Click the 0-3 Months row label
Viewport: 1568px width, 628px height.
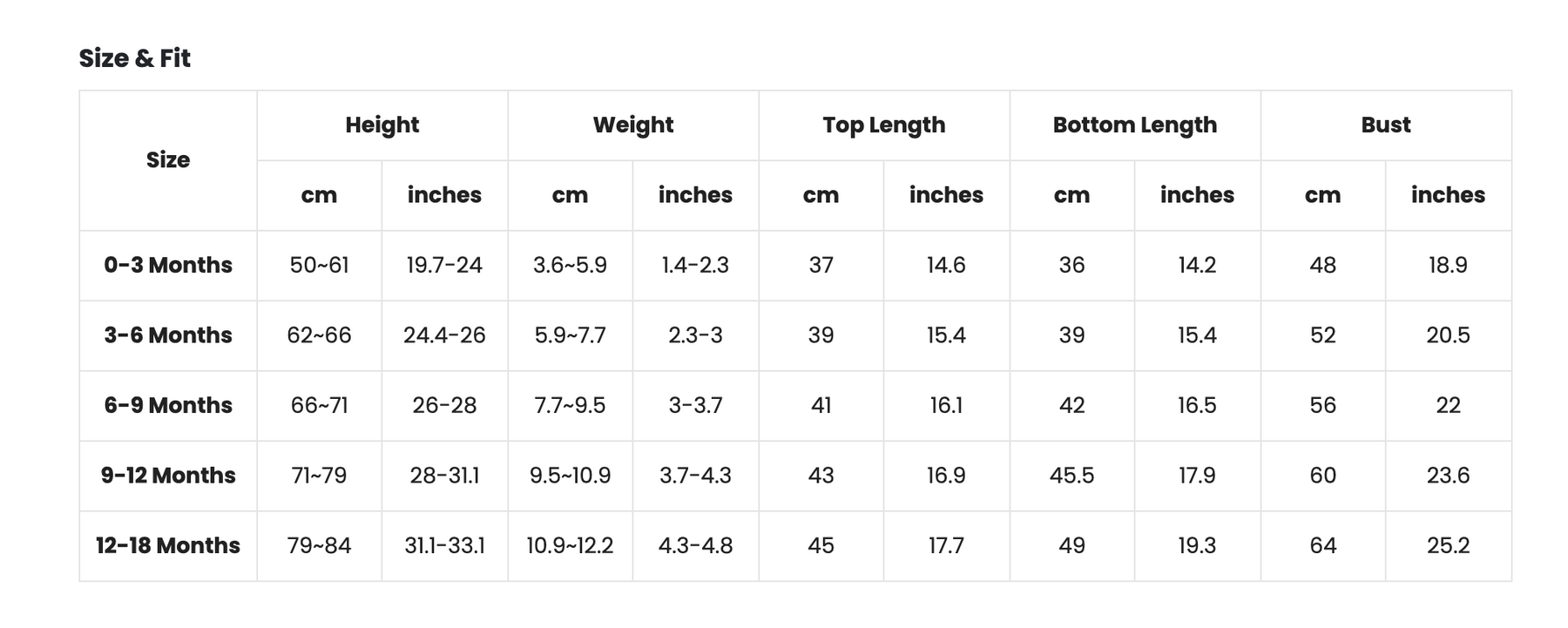pyautogui.click(x=168, y=266)
